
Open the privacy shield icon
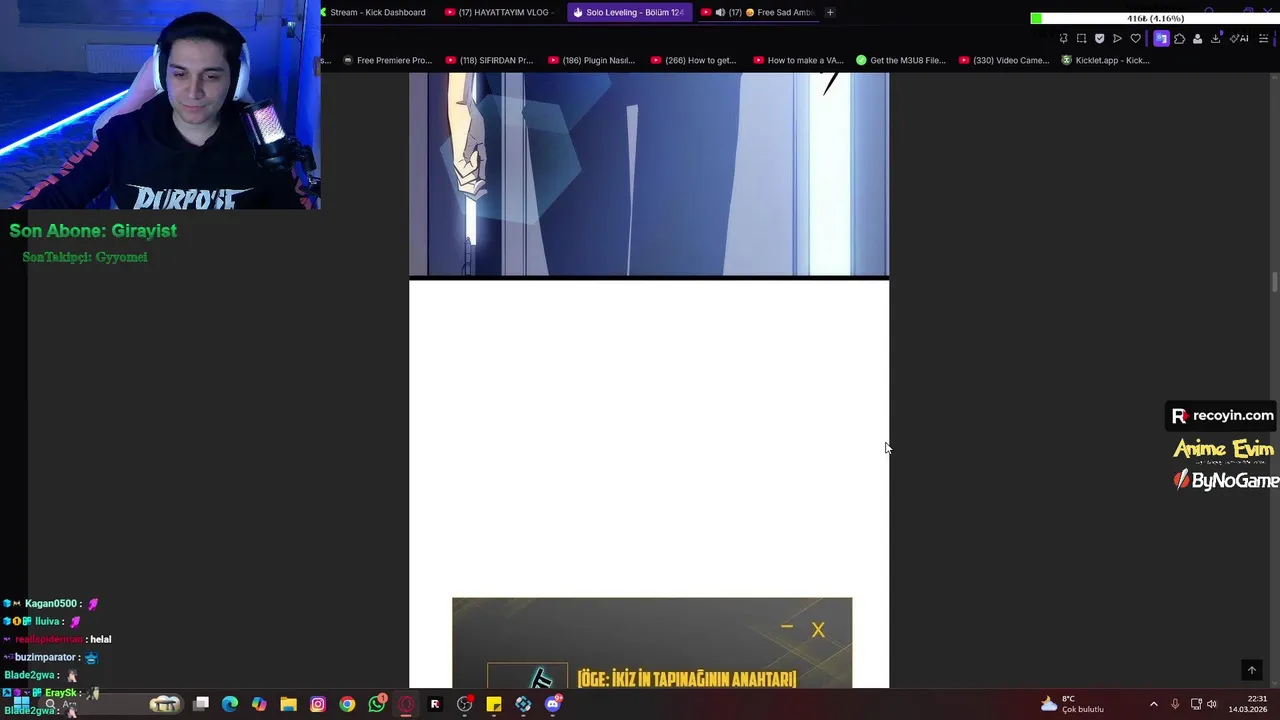tap(1099, 39)
